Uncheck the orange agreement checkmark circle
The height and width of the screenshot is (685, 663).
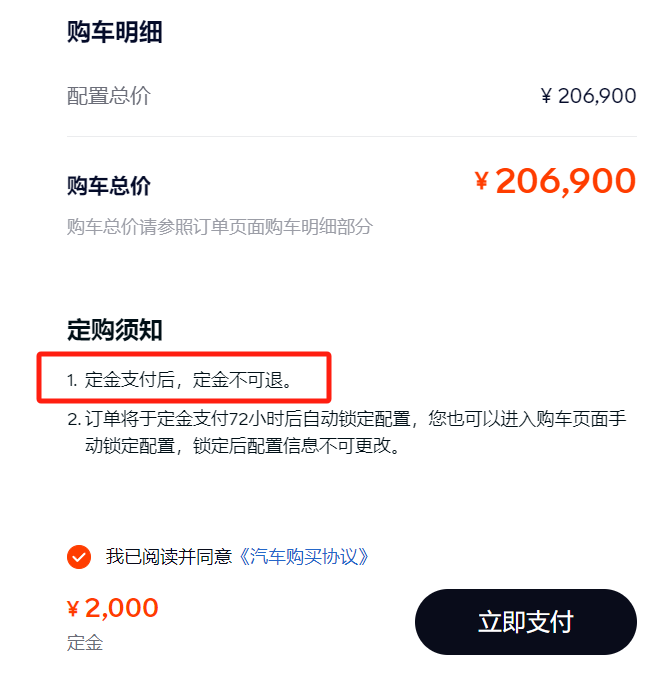click(79, 557)
